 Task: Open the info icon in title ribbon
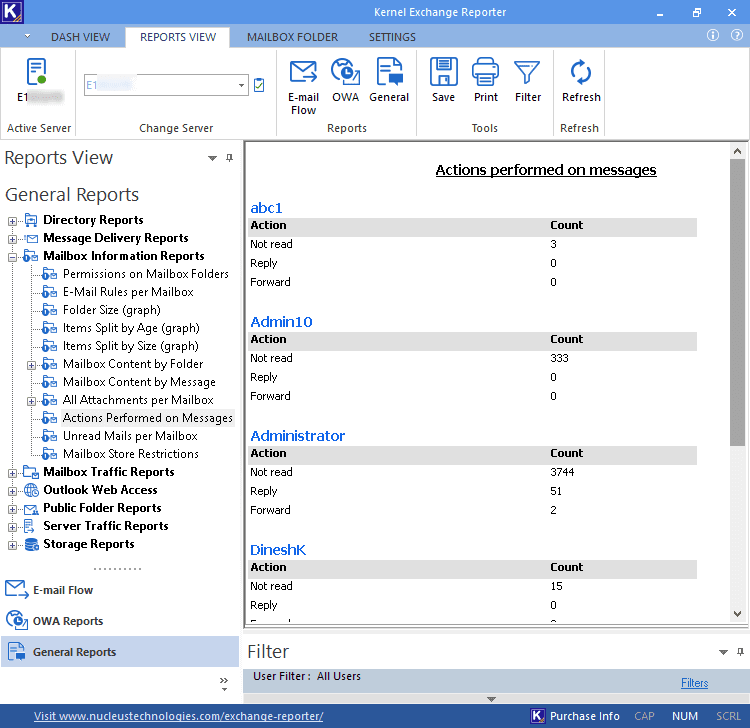point(713,35)
